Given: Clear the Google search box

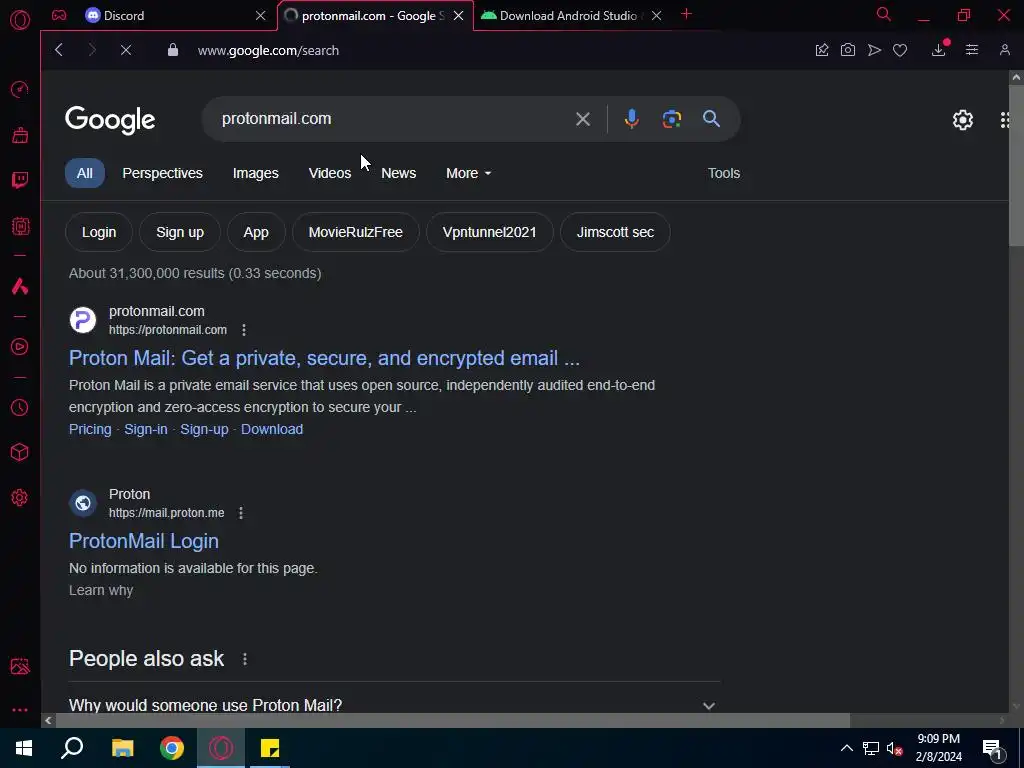Looking at the screenshot, I should point(583,119).
